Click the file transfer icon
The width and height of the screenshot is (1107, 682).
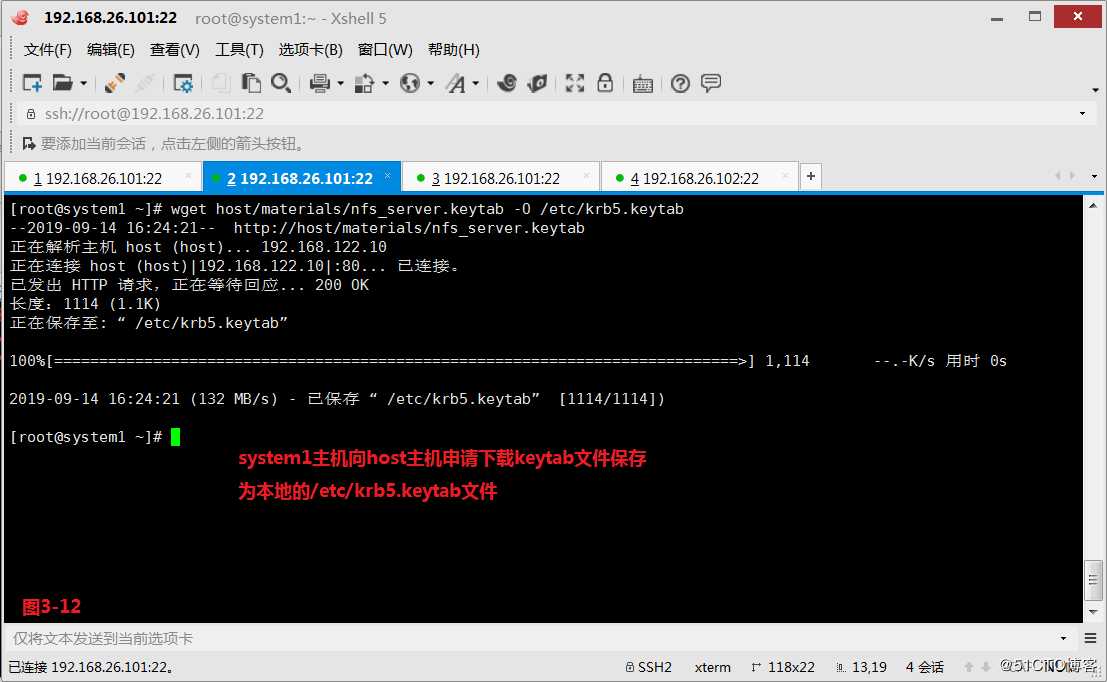tap(364, 83)
